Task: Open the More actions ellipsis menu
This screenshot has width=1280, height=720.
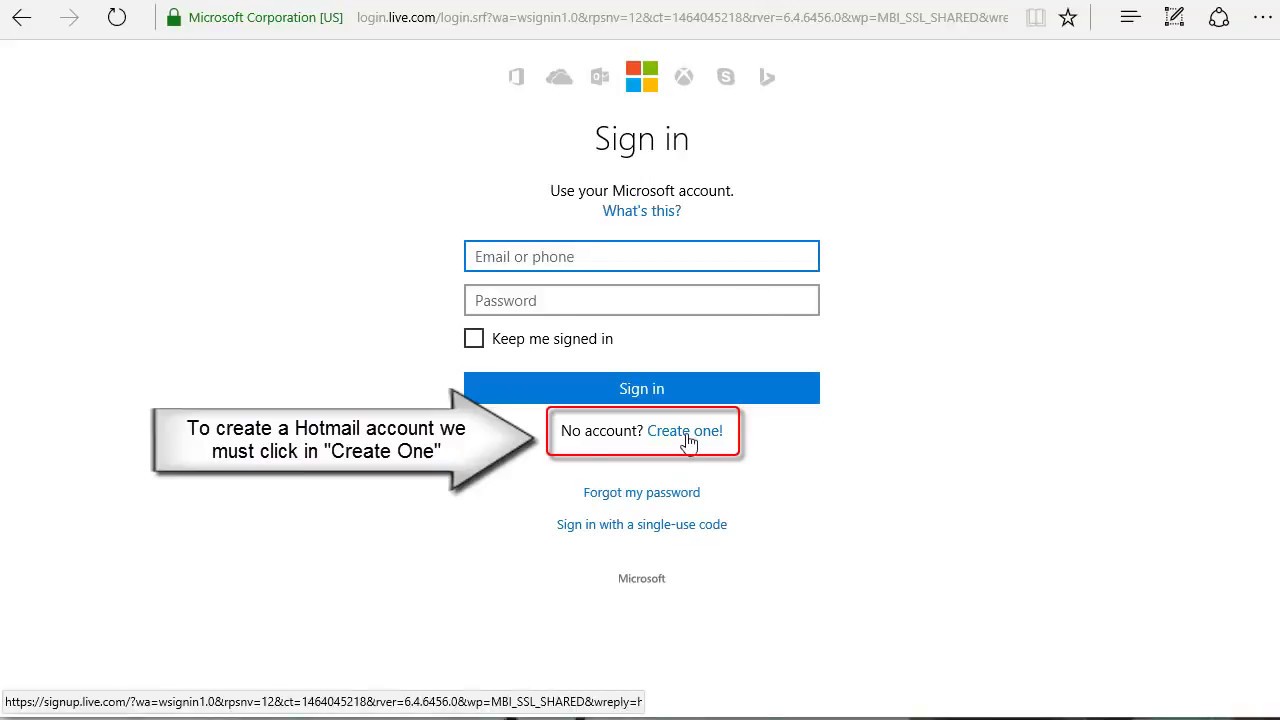Action: (1262, 17)
